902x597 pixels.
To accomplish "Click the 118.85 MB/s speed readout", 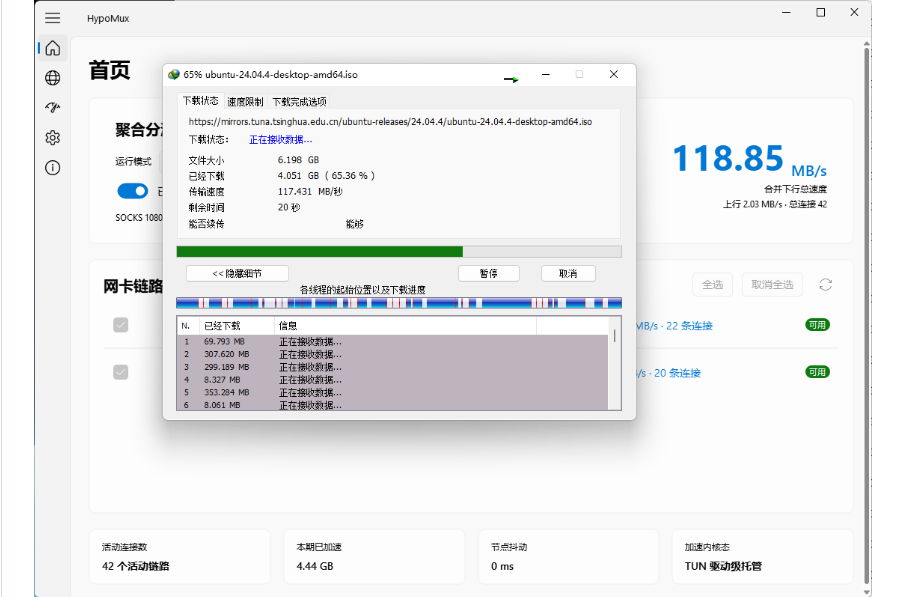I will coord(750,159).
